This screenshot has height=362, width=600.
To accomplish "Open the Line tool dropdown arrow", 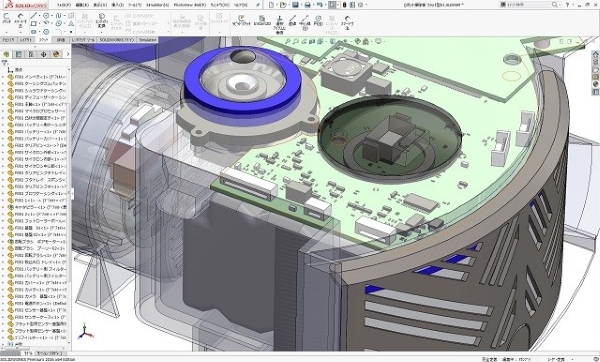I will [39, 16].
